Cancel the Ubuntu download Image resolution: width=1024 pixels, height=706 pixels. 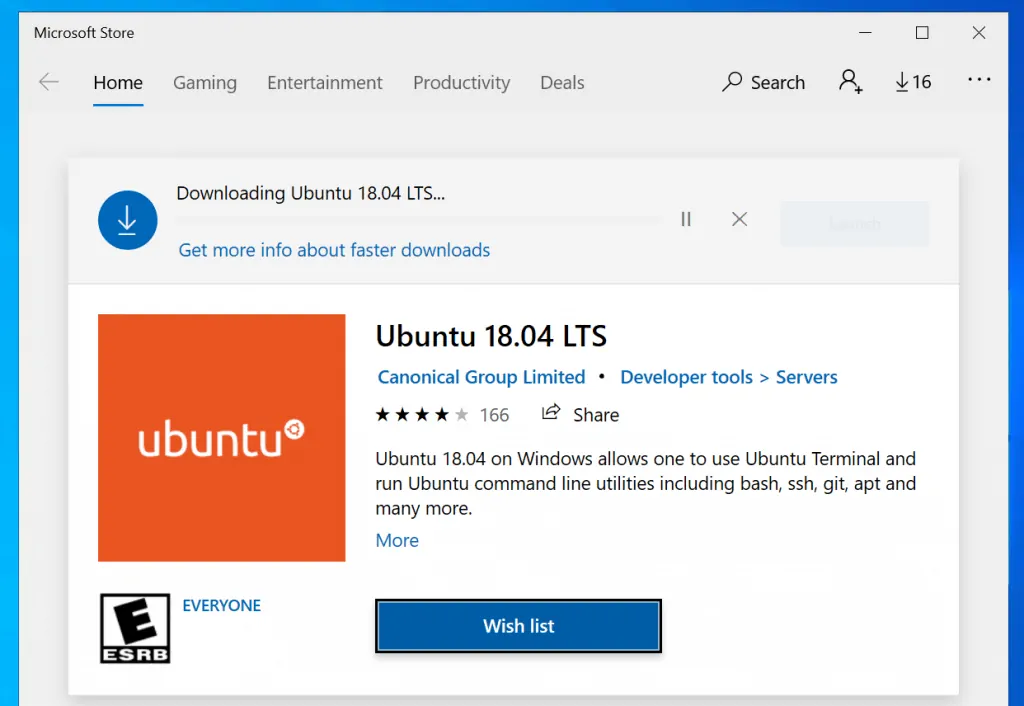pyautogui.click(x=739, y=219)
